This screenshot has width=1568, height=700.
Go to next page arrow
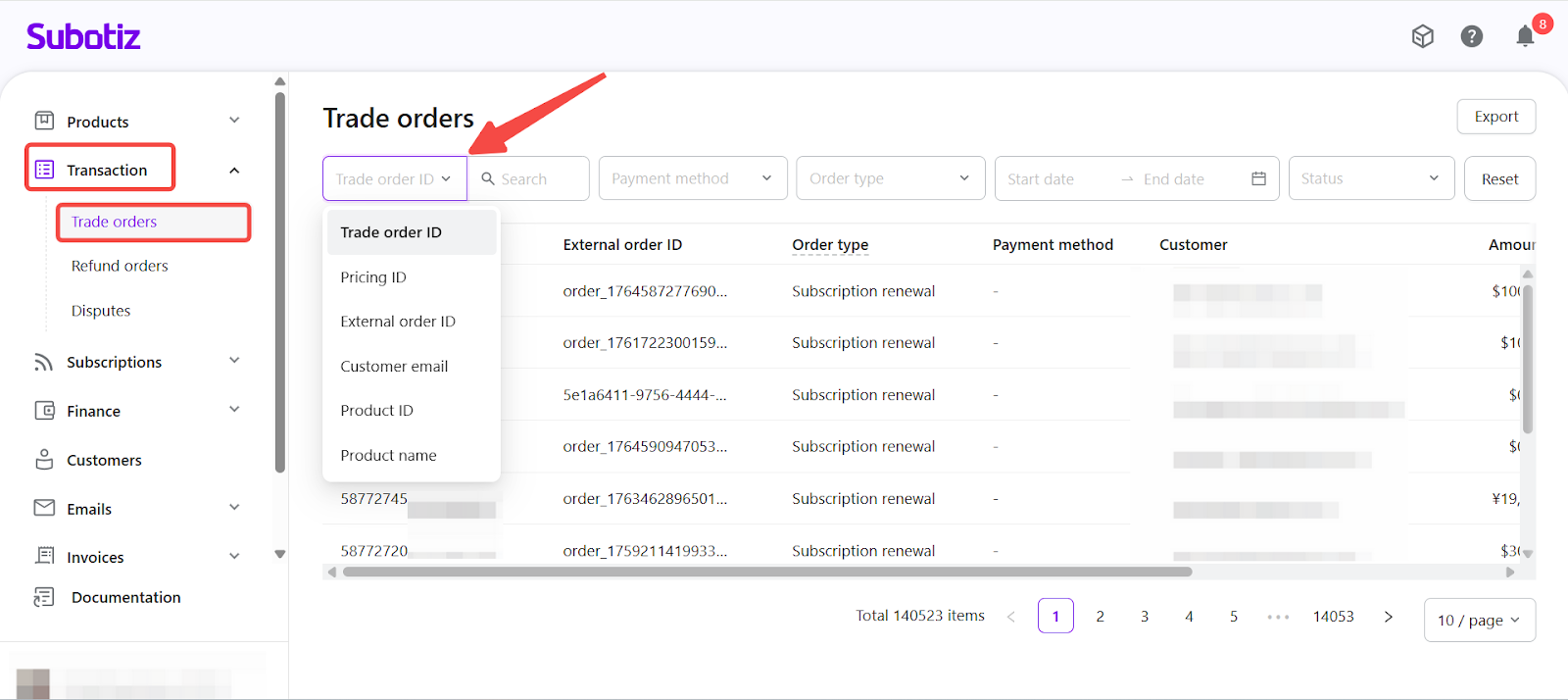coord(1388,617)
